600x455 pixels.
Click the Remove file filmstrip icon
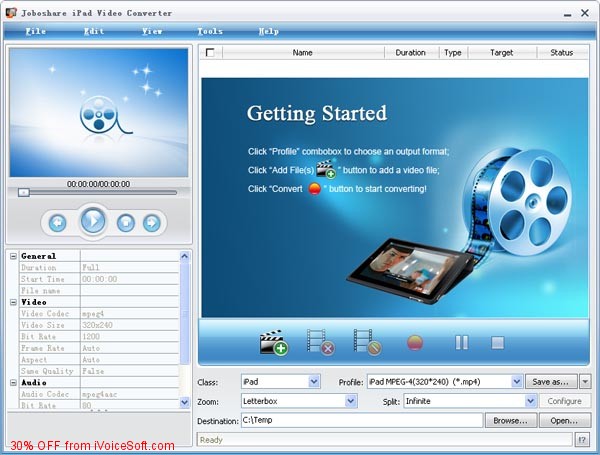(x=320, y=342)
